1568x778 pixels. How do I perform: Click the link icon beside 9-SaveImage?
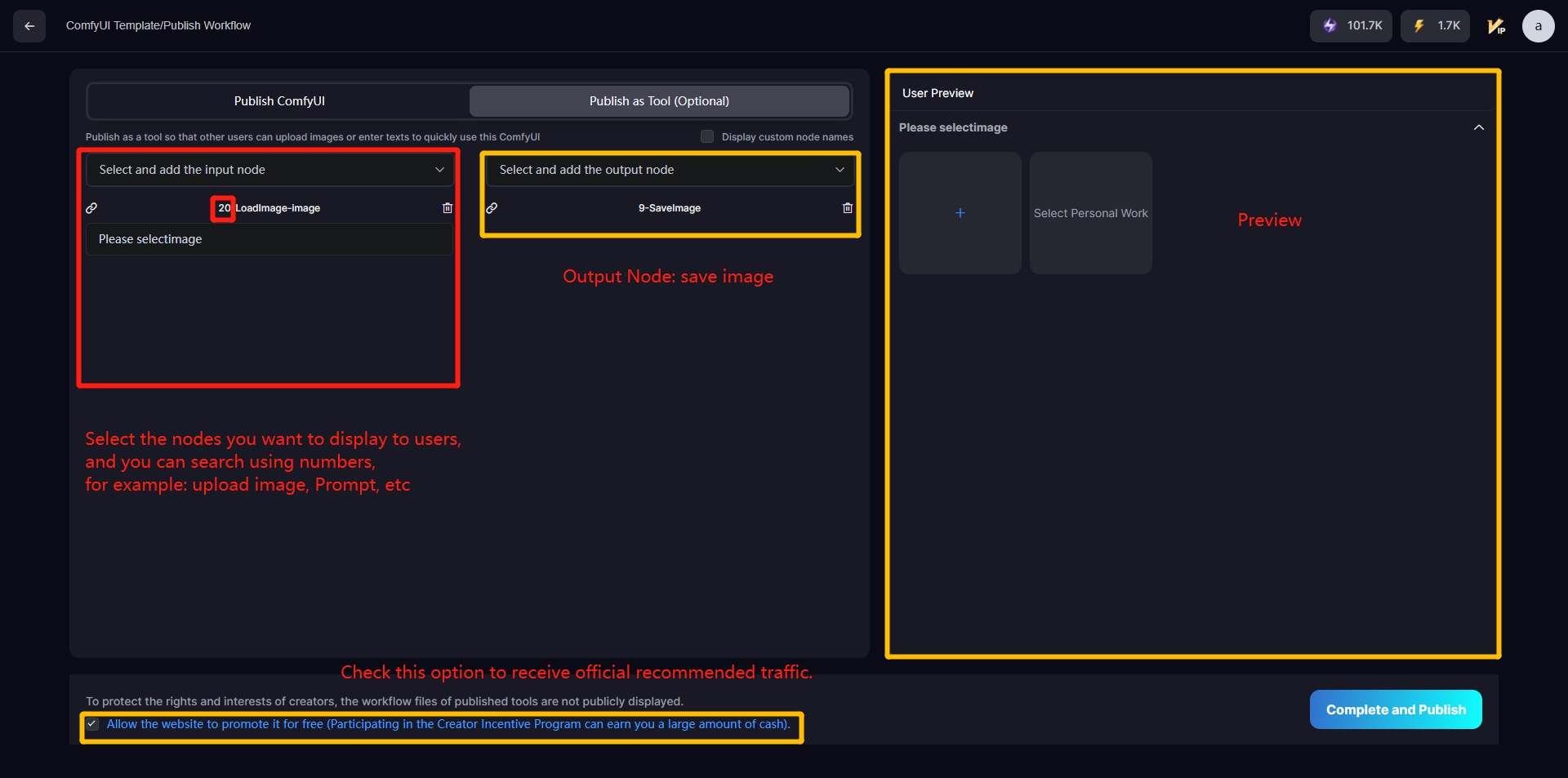coord(492,208)
